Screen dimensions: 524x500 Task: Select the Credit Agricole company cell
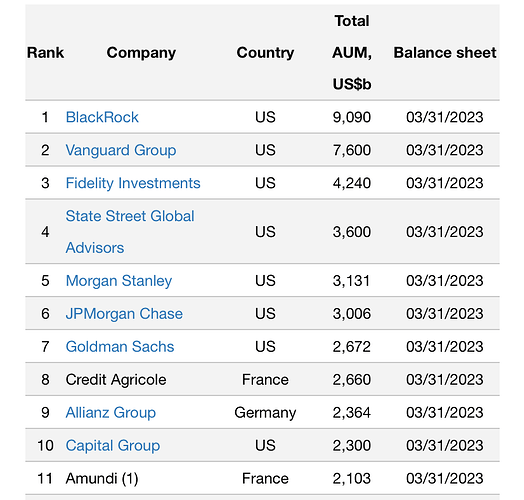pyautogui.click(x=116, y=380)
